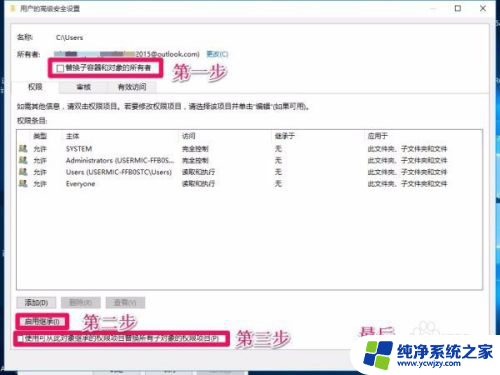
Task: Select the Administrators permission entry
Action: [249, 160]
